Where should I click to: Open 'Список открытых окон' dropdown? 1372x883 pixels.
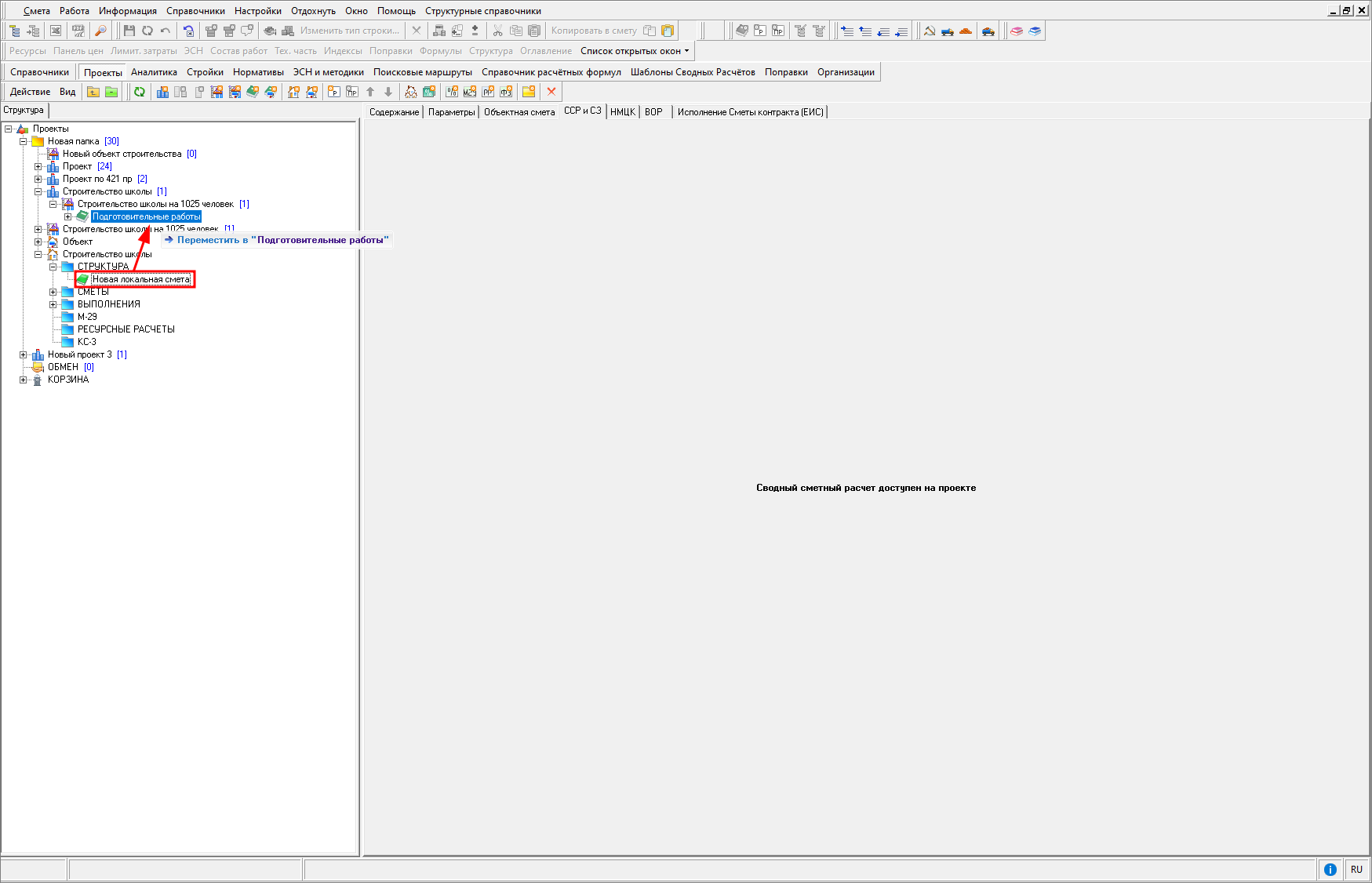[x=635, y=51]
